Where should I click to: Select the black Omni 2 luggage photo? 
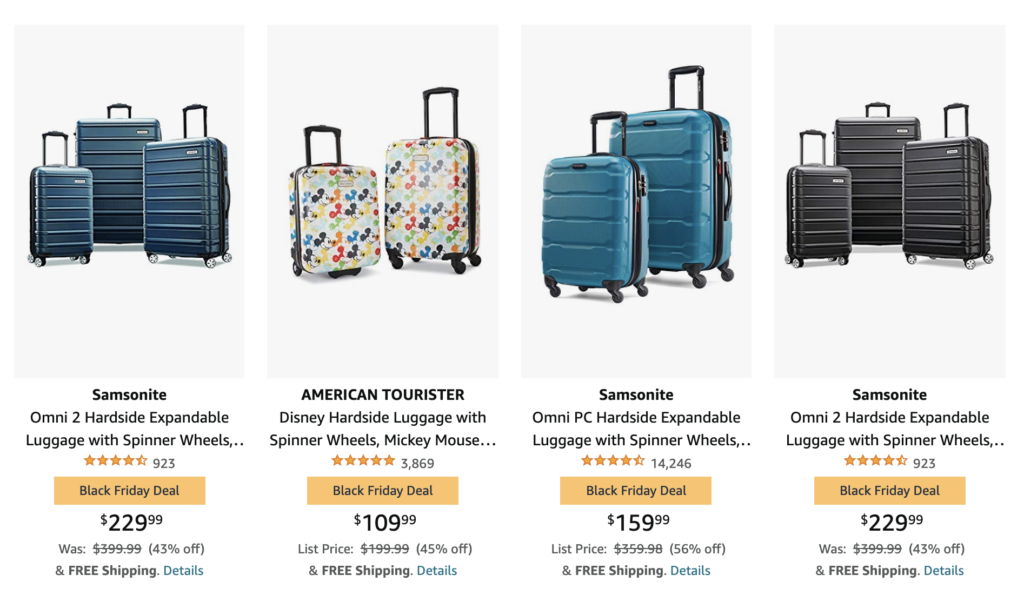(890, 190)
